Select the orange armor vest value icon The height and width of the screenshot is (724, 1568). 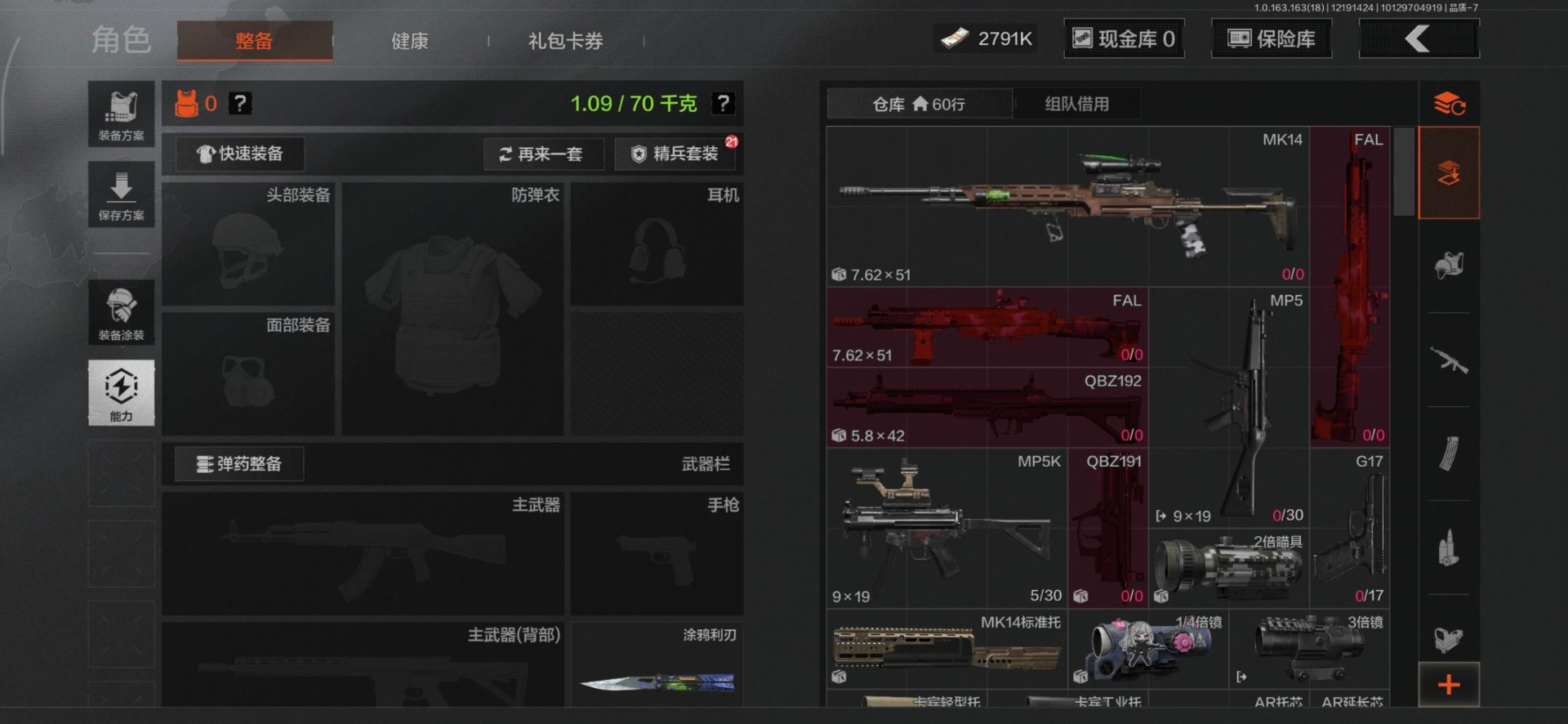point(186,104)
